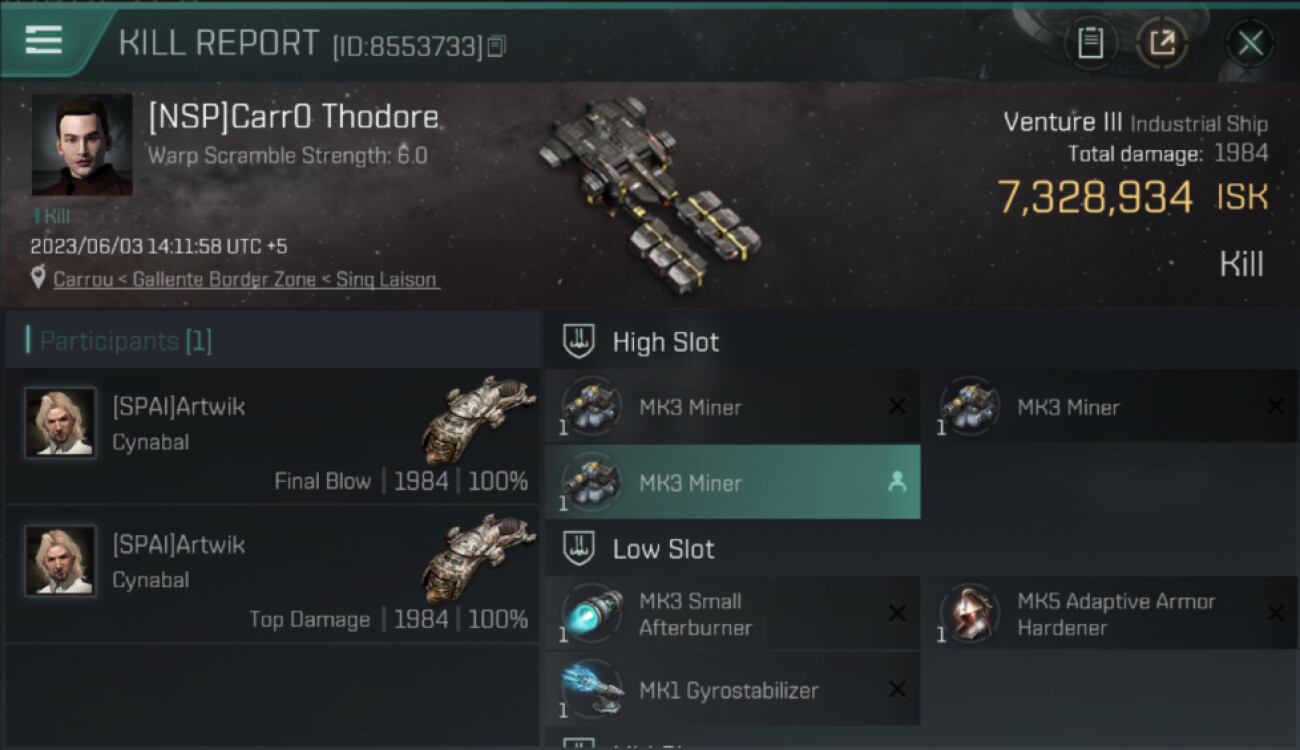Click the share kill report icon
1300x750 pixels.
coord(1162,43)
